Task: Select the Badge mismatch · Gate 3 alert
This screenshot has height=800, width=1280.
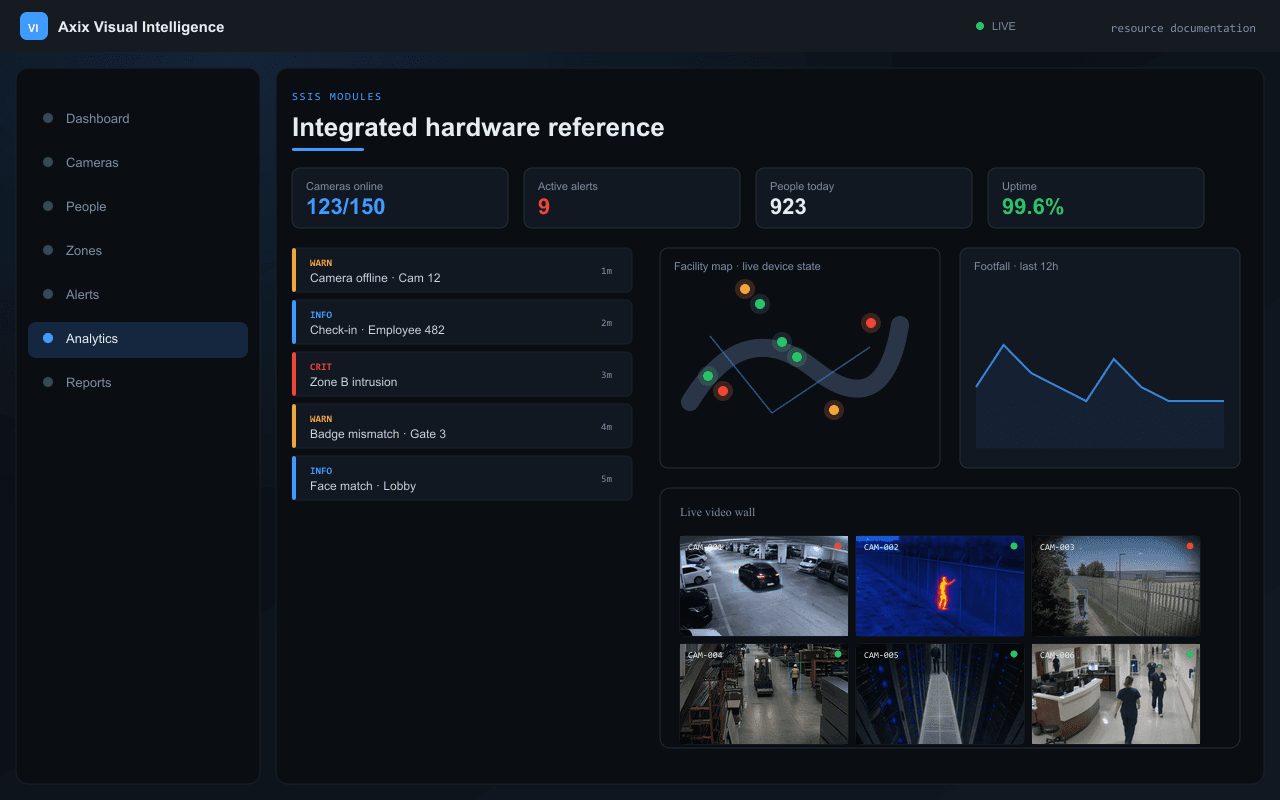Action: [462, 426]
